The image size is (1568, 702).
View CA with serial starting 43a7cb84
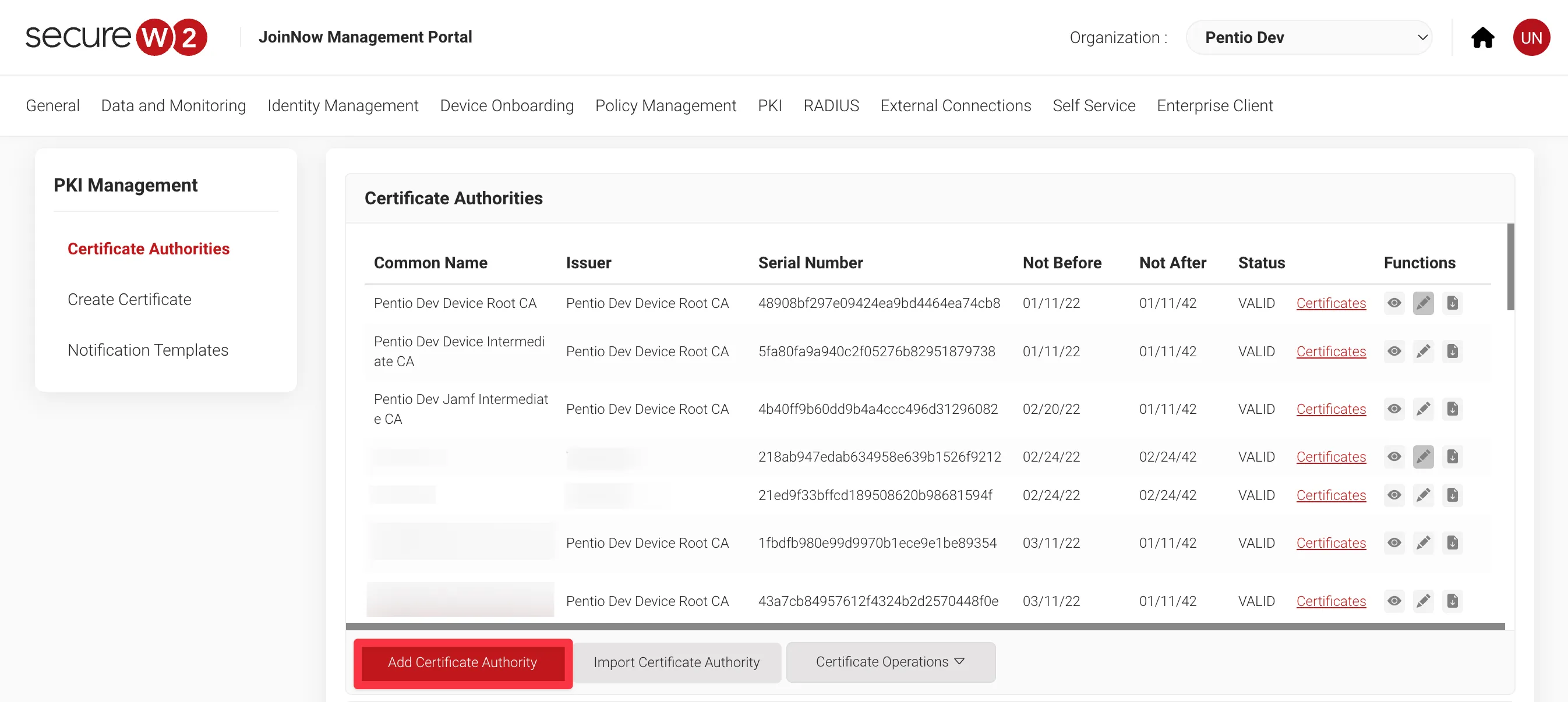click(1394, 601)
